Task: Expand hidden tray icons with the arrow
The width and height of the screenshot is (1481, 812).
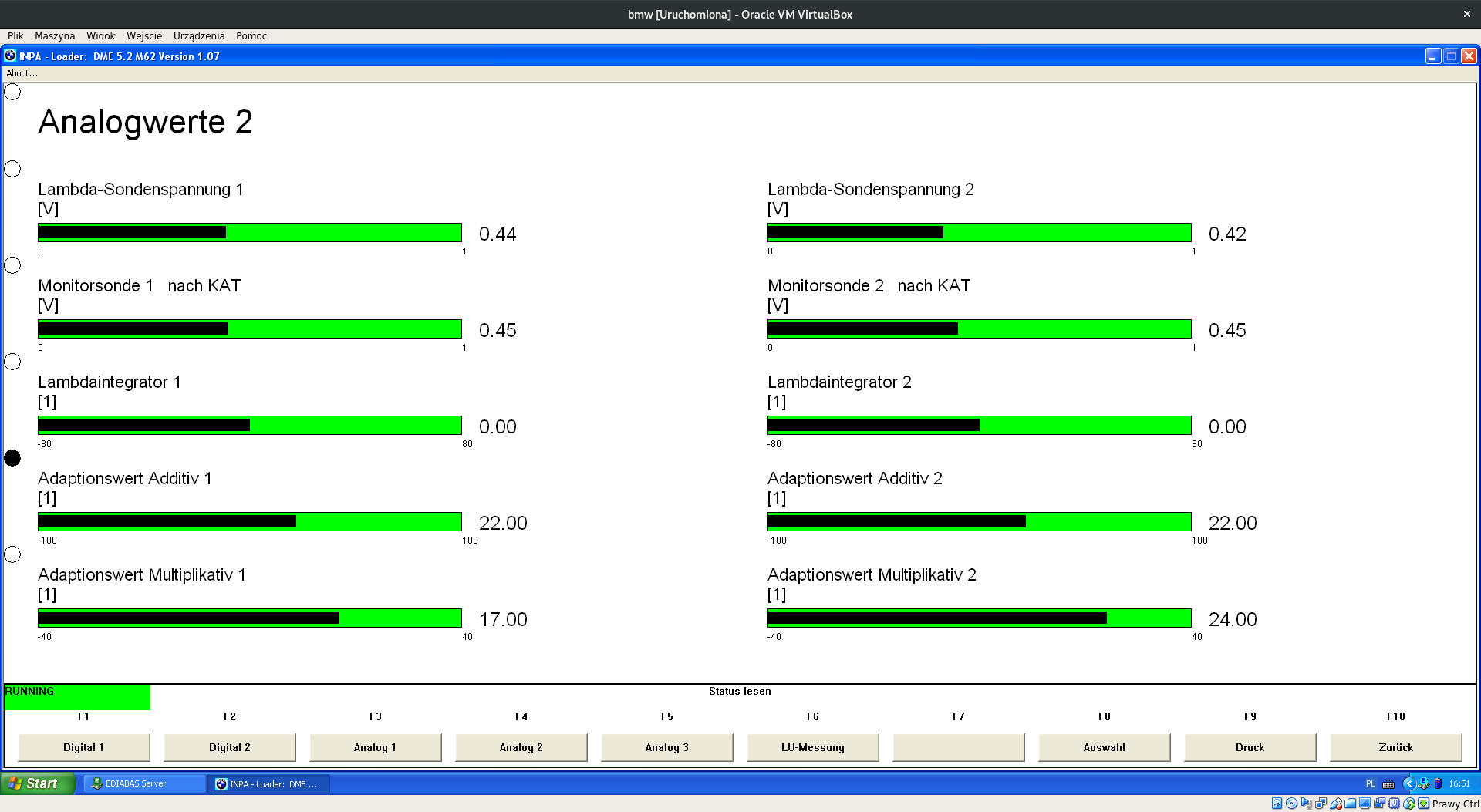Action: (x=1408, y=783)
